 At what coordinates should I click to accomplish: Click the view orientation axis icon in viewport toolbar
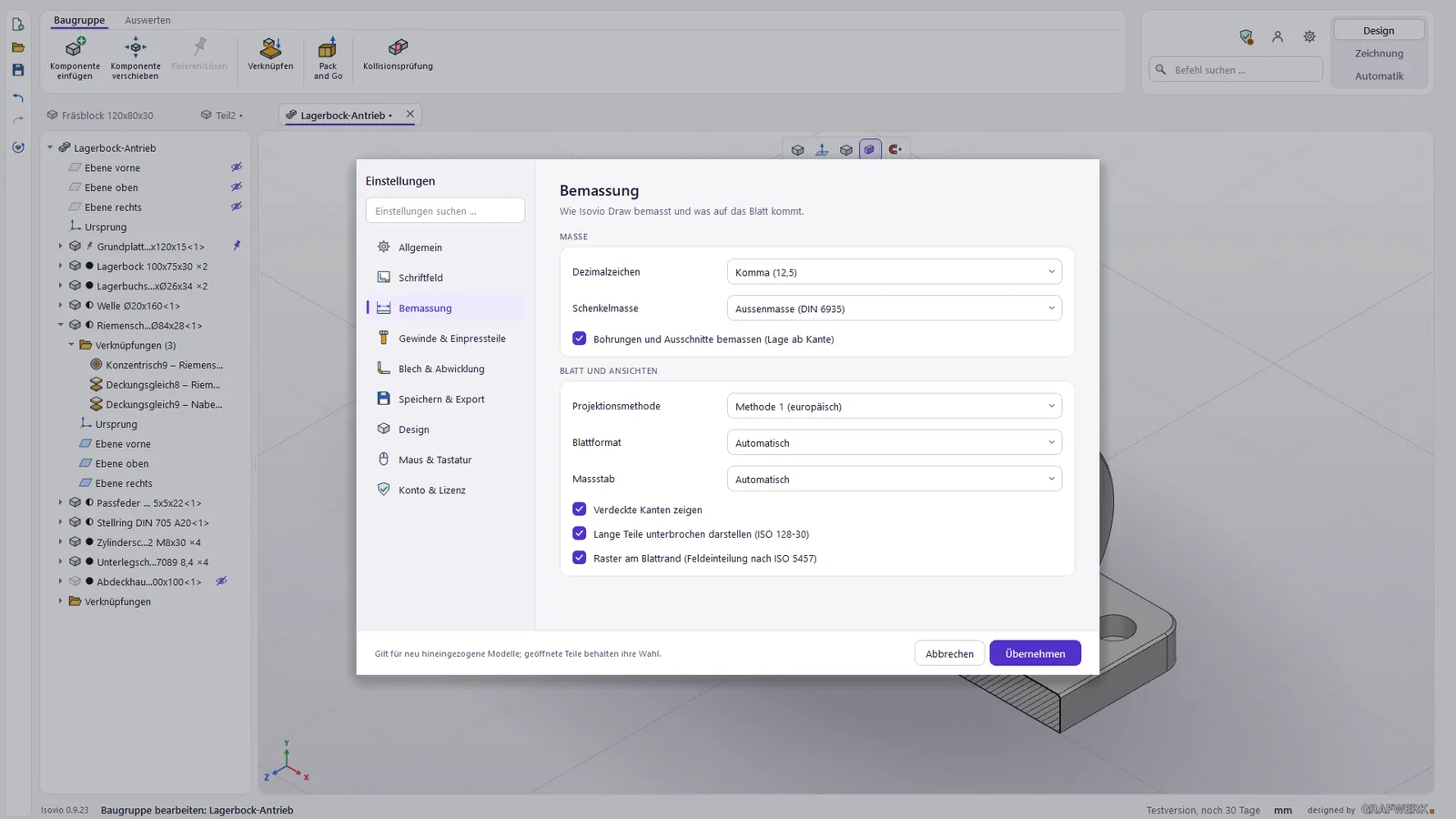point(822,149)
